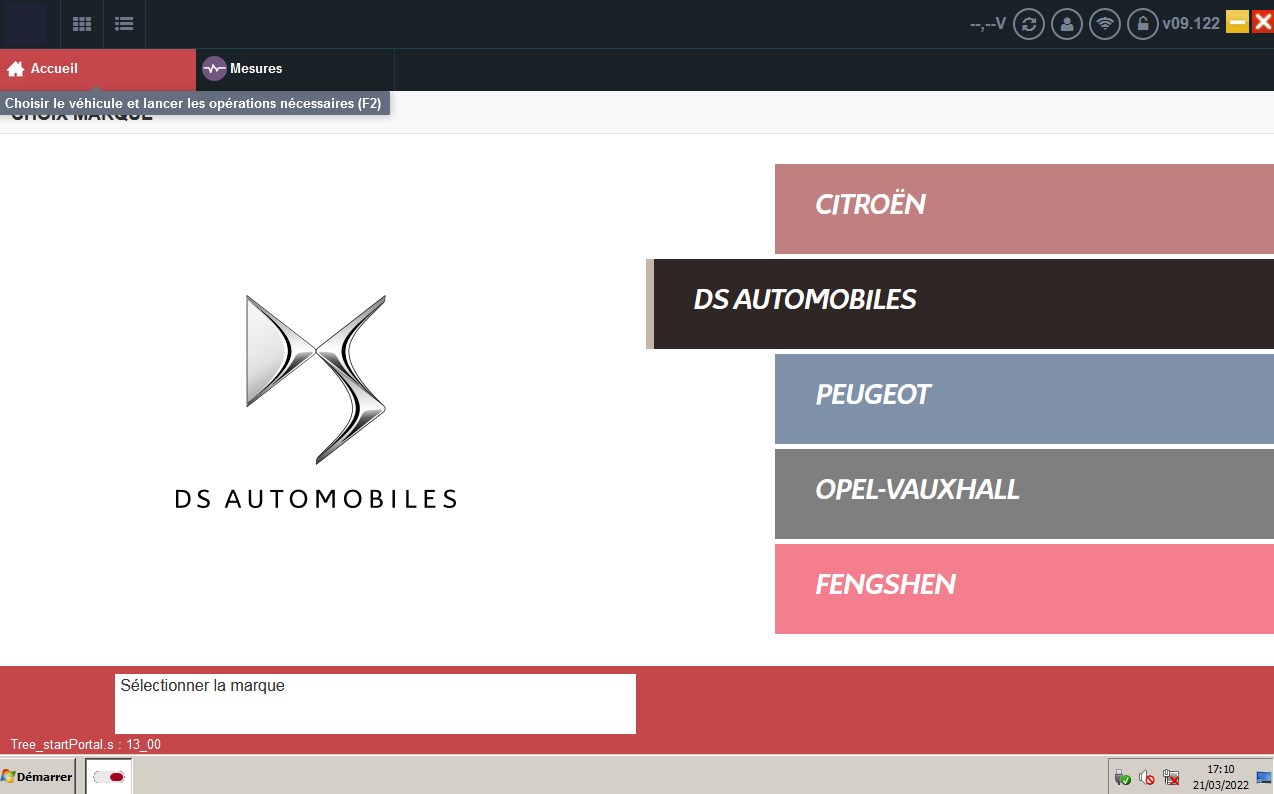Open the list view icon
Screen dimensions: 1274x794
click(x=124, y=24)
